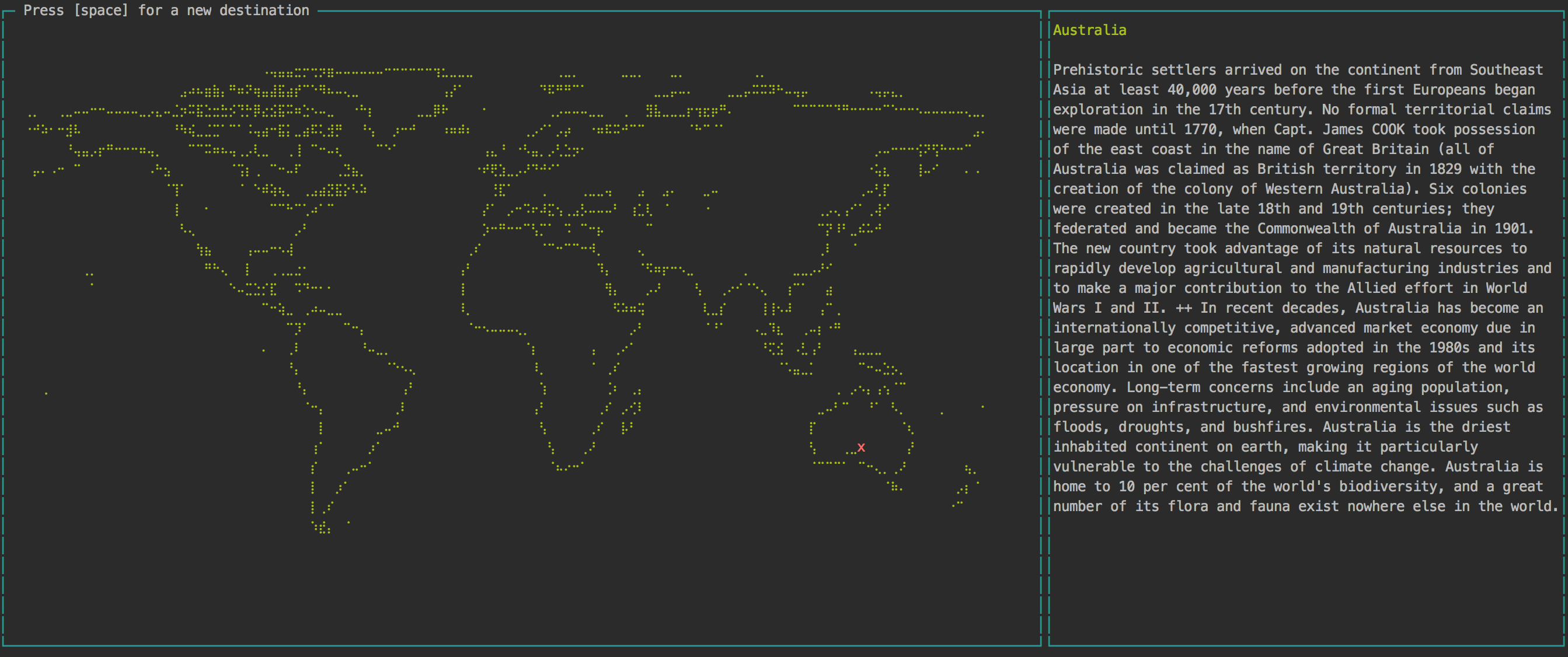This screenshot has width=1568, height=657.
Task: Click the 'Press [space] for a new destination' title
Action: click(x=166, y=11)
